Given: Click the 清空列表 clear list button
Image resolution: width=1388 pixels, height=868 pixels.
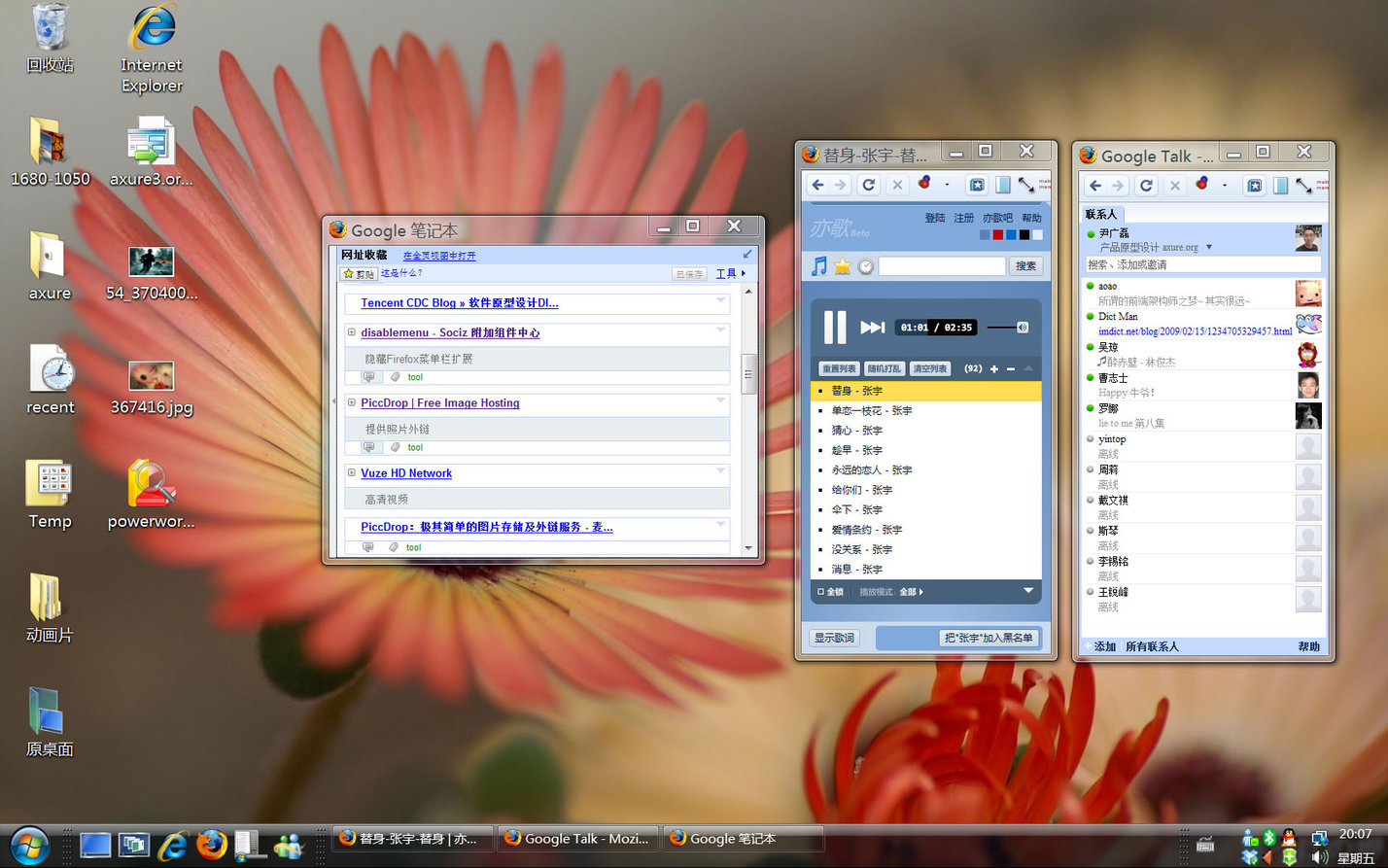Looking at the screenshot, I should click(x=929, y=369).
